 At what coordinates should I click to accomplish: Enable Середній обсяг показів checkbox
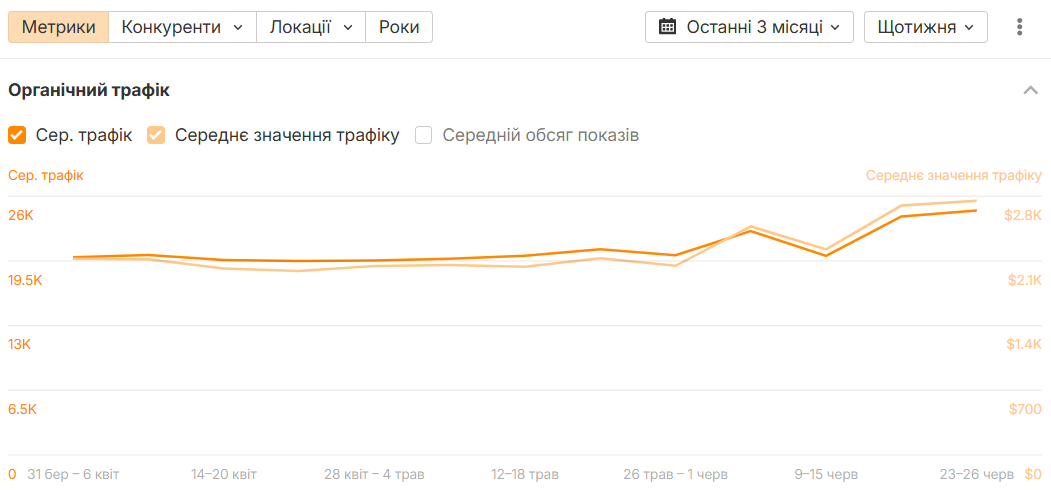point(424,135)
